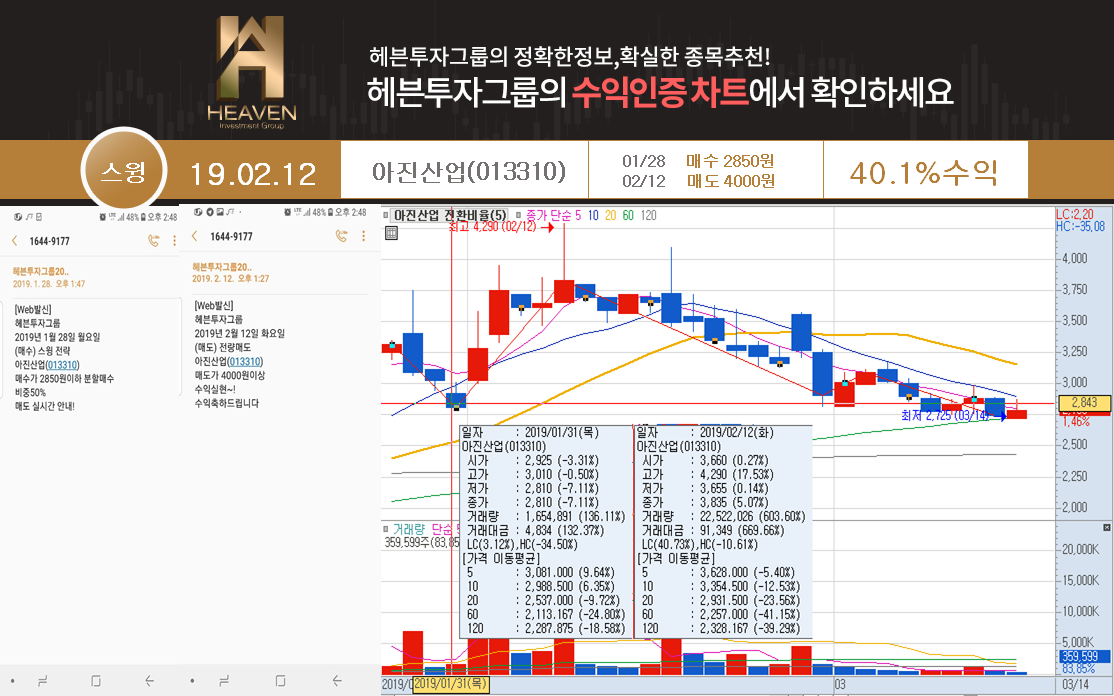Click 83.85% volume ratio label
Image resolution: width=1114 pixels, height=696 pixels.
tap(1078, 669)
